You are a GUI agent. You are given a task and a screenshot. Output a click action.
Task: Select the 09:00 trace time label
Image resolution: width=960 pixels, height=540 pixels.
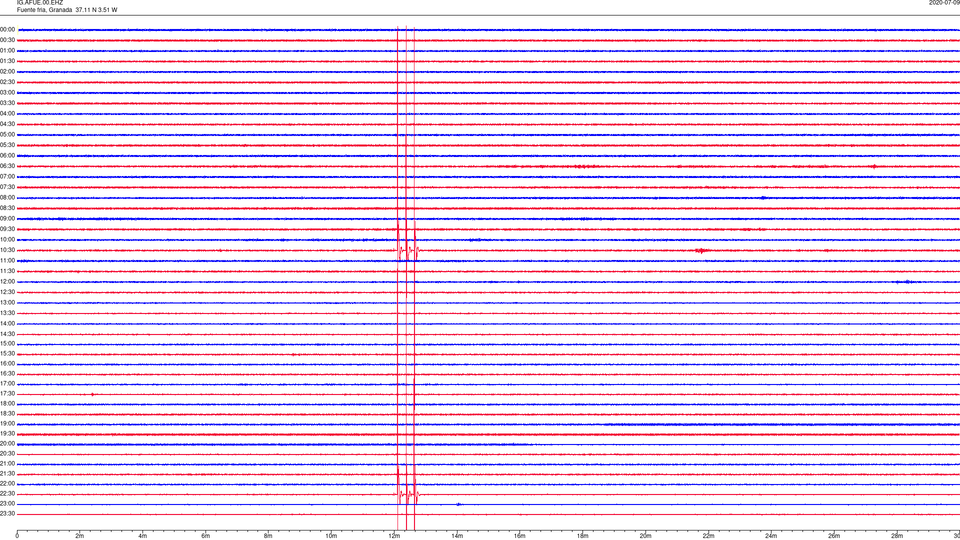[x=7, y=219]
